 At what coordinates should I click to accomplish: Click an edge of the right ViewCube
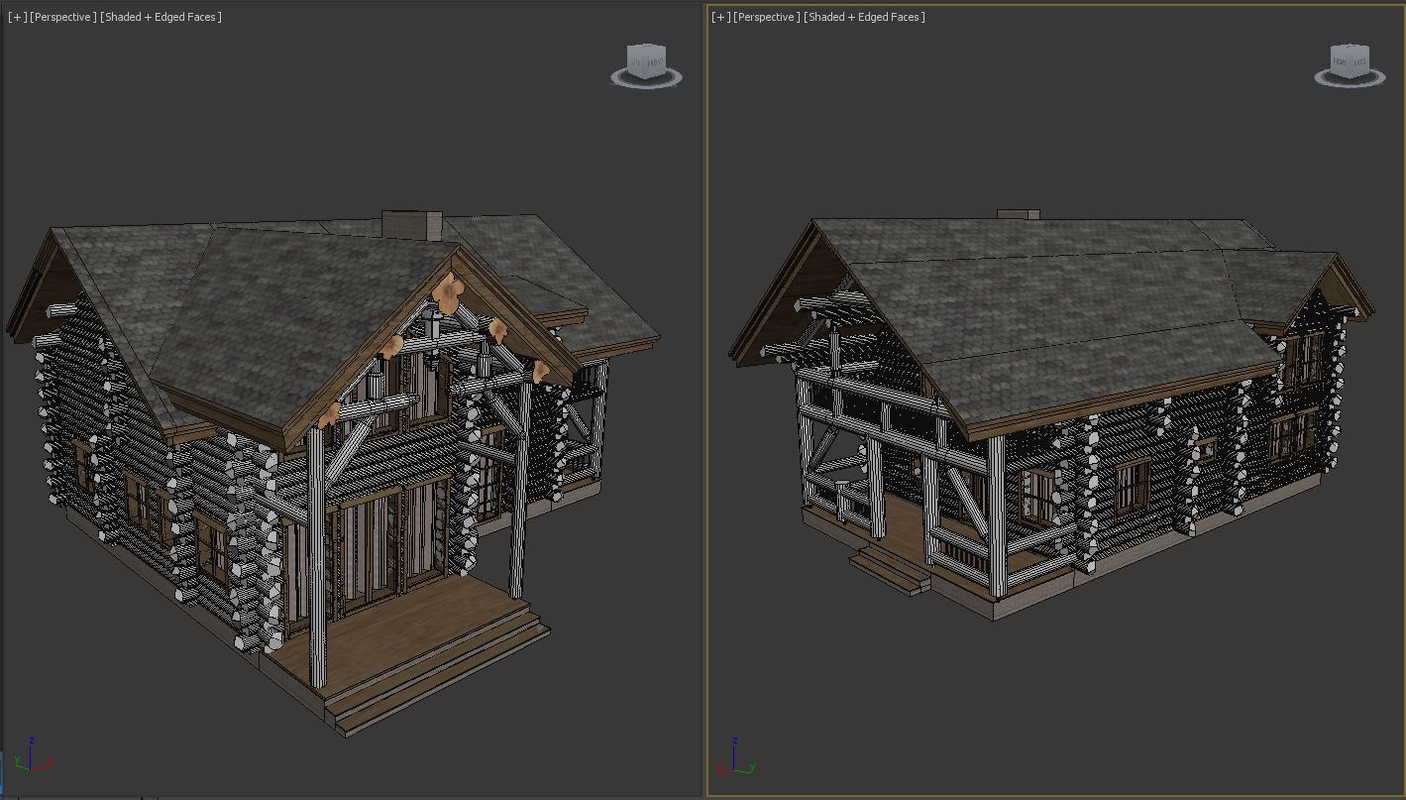(1352, 61)
